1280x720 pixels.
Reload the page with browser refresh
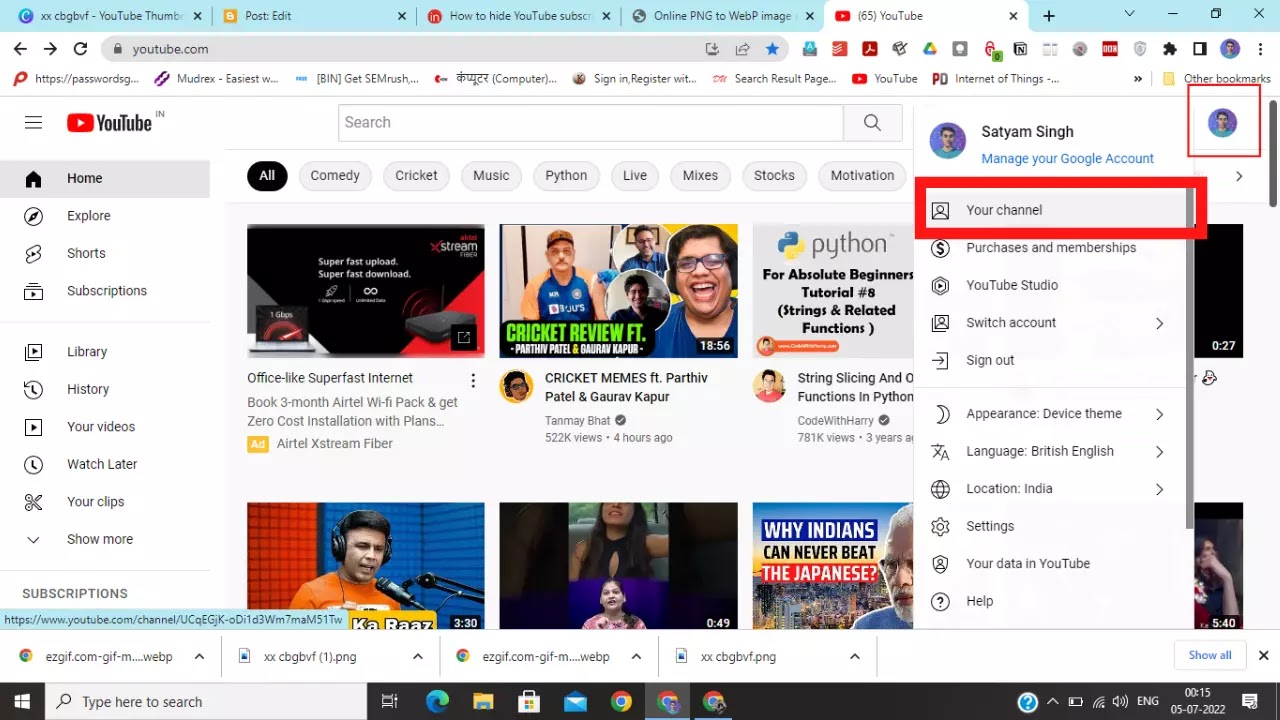click(x=81, y=49)
